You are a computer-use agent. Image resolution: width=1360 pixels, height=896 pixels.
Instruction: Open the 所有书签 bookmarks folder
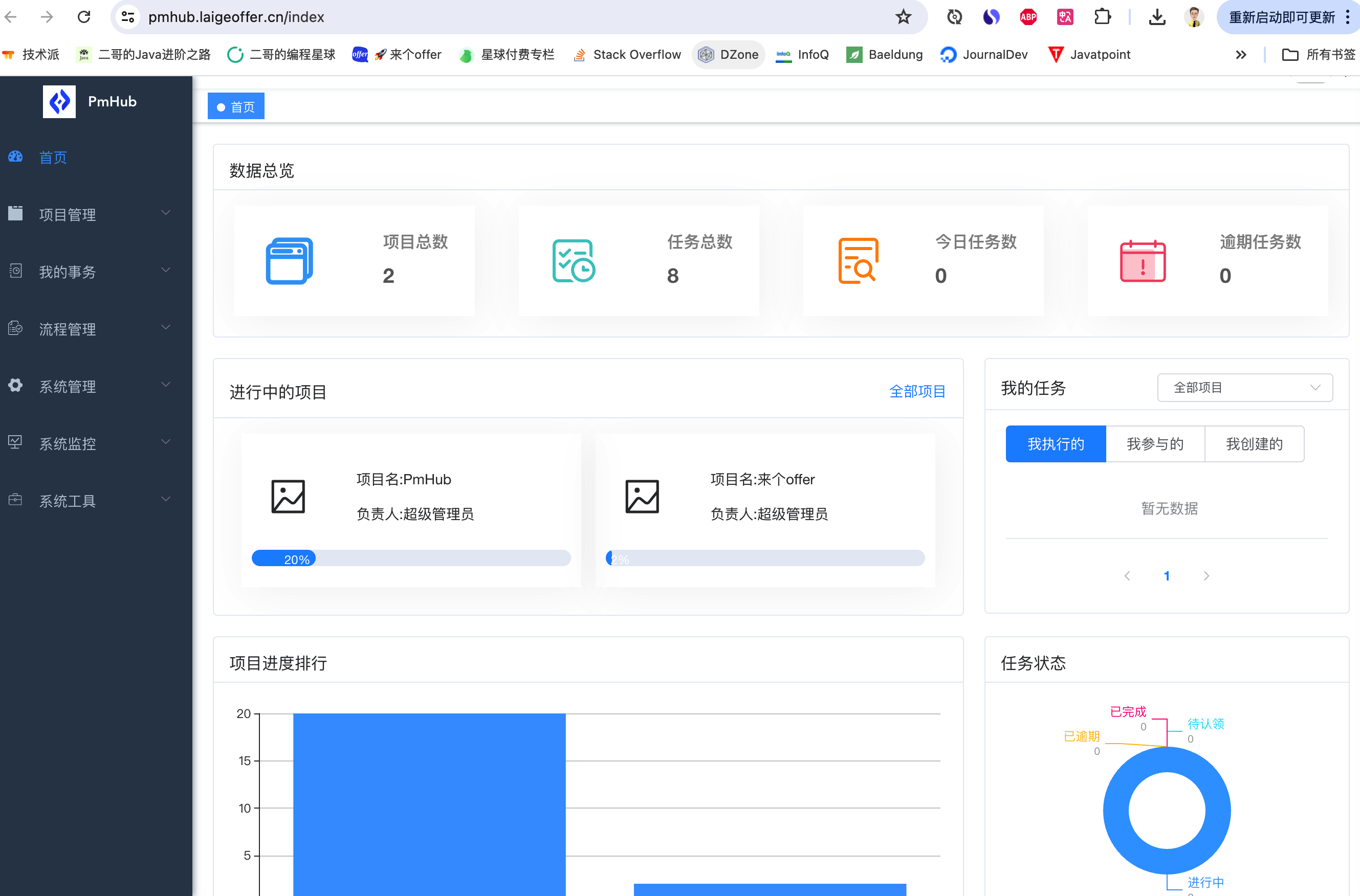pyautogui.click(x=1318, y=55)
